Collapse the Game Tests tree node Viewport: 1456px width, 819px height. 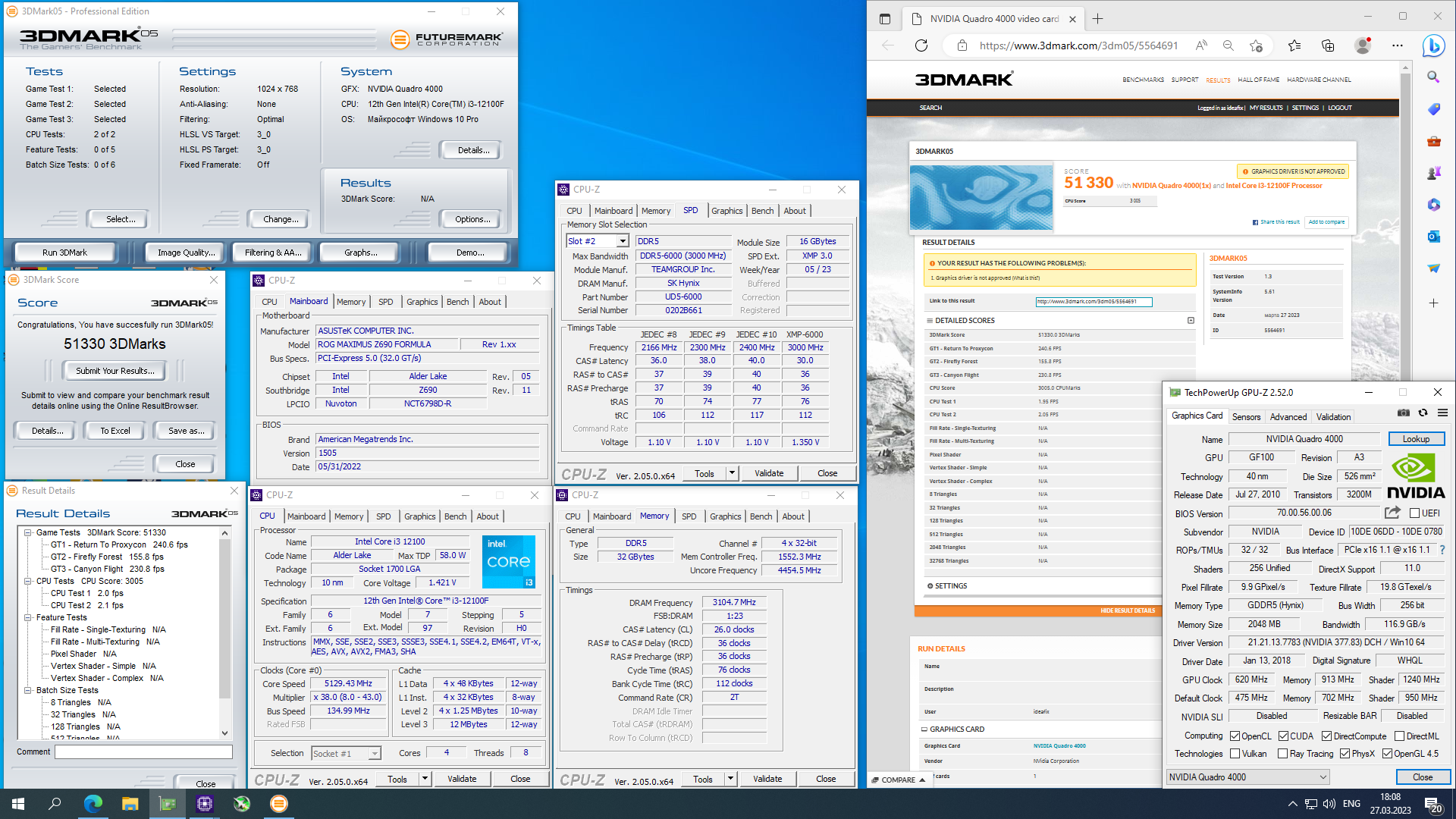[28, 532]
